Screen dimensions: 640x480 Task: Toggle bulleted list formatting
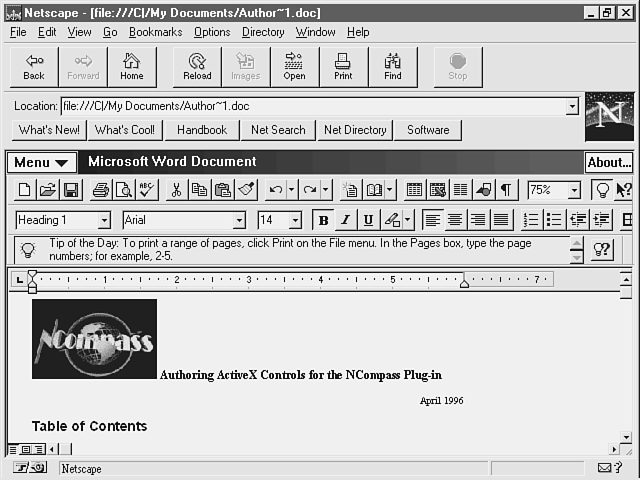[x=554, y=220]
